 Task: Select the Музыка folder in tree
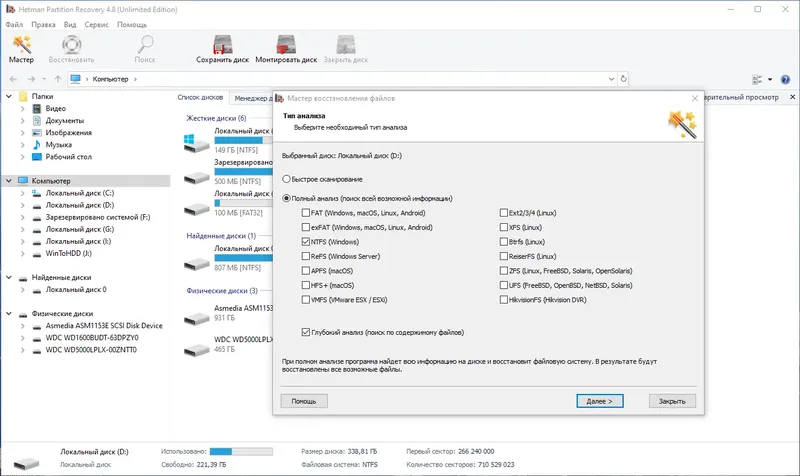(x=59, y=145)
